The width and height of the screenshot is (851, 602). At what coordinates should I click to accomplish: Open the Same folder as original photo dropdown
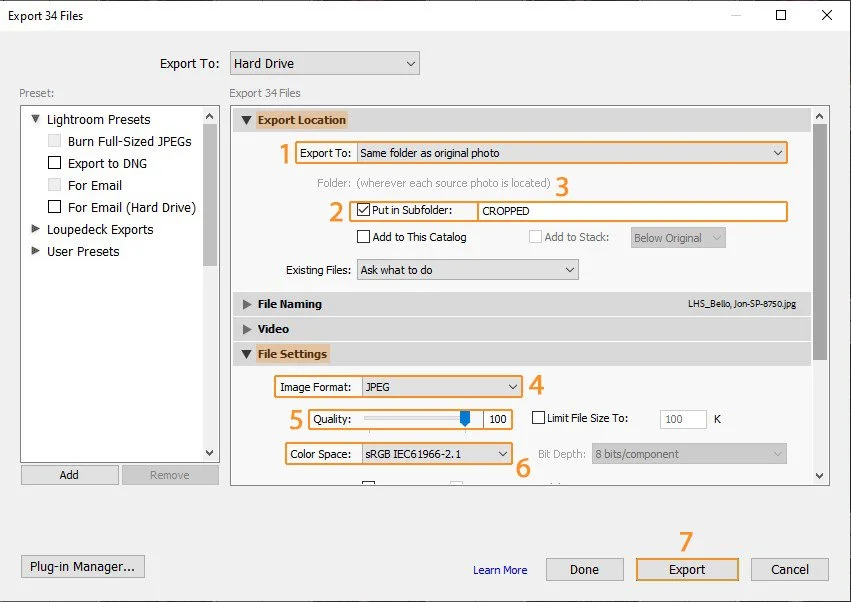[571, 153]
